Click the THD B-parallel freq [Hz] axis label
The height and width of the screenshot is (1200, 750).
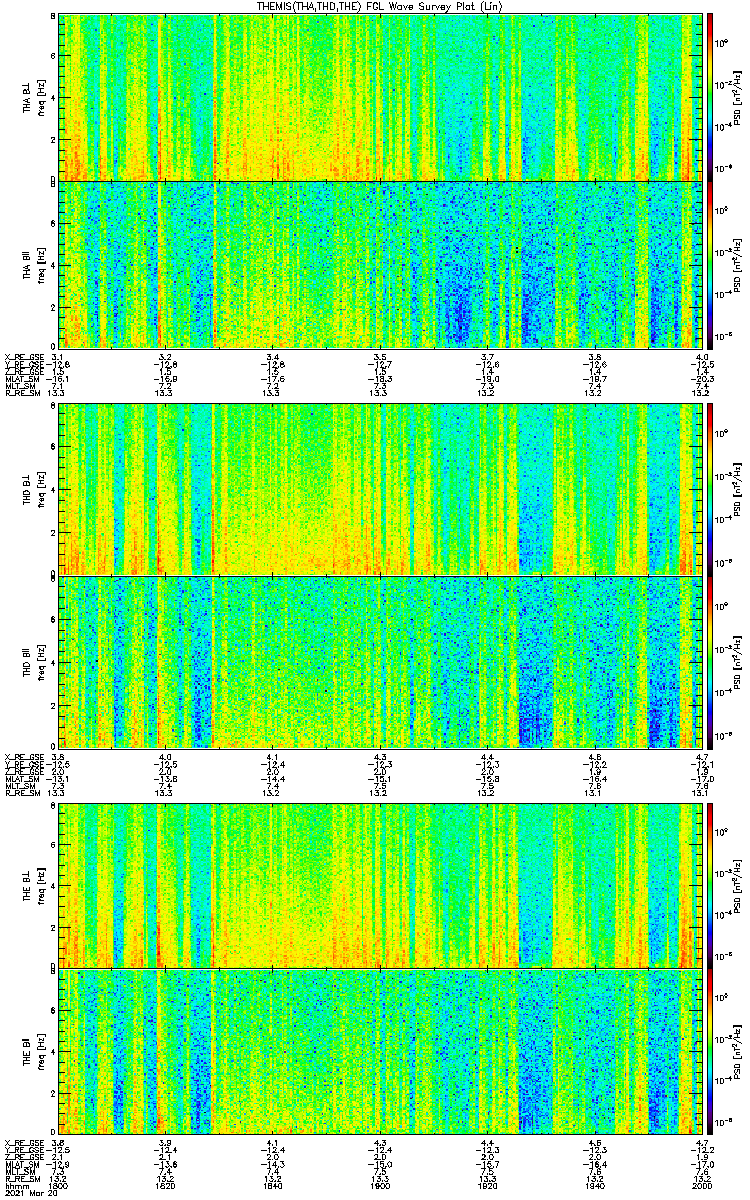click(41, 661)
